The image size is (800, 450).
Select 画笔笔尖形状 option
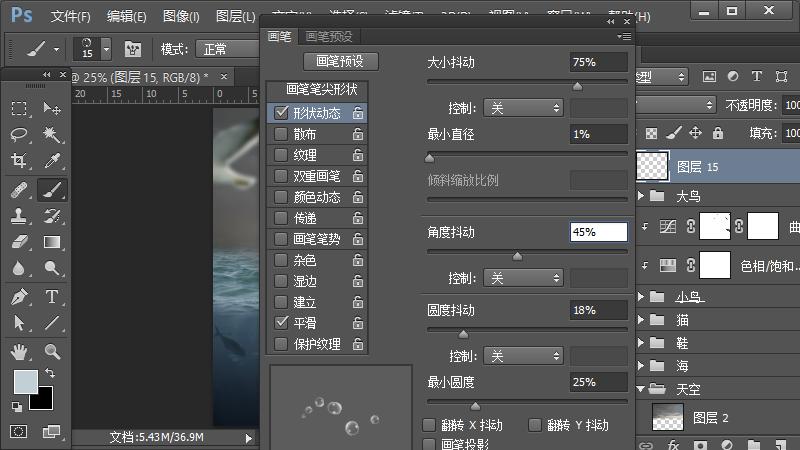(321, 89)
